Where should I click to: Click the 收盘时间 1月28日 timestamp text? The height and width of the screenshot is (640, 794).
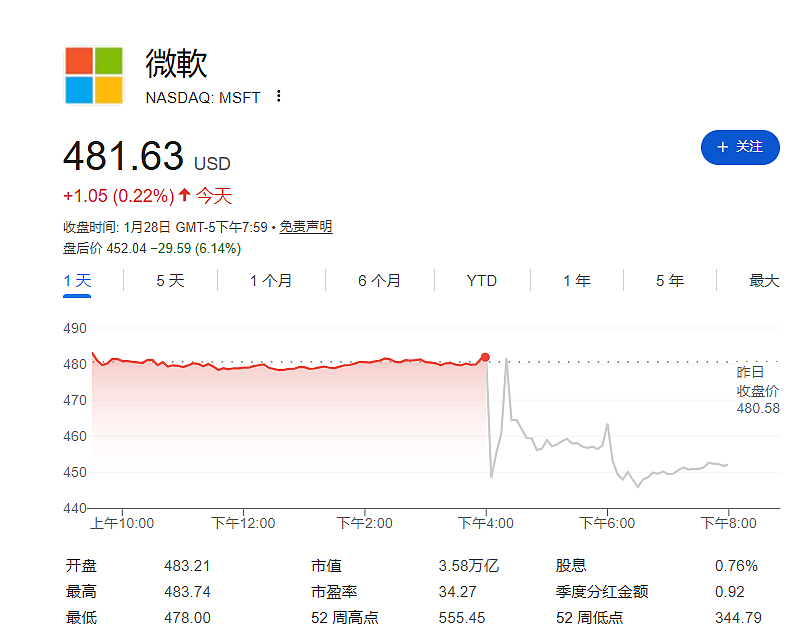[x=165, y=227]
